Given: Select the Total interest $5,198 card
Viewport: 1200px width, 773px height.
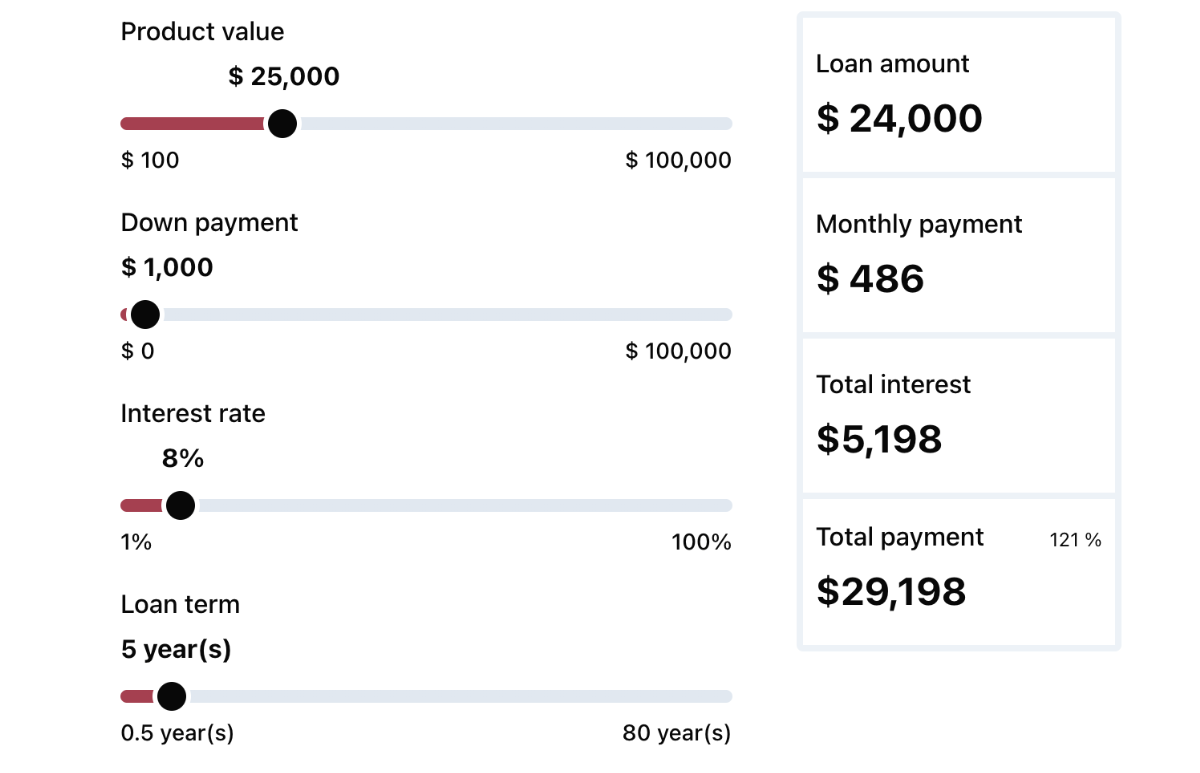Looking at the screenshot, I should (x=959, y=416).
